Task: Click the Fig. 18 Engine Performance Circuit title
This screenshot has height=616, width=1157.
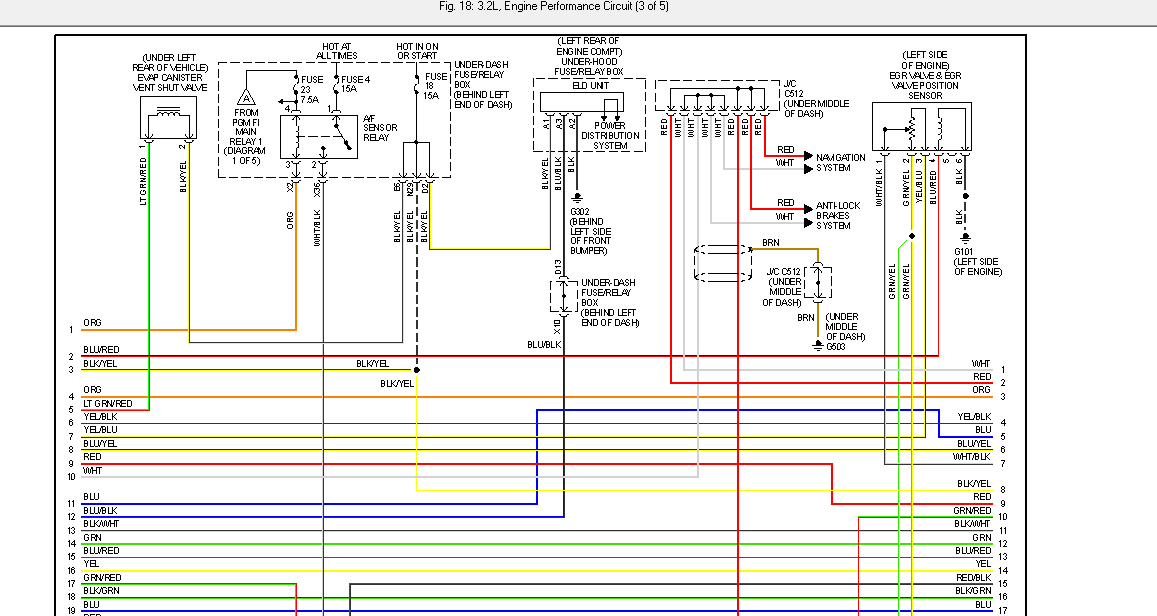Action: pyautogui.click(x=553, y=6)
